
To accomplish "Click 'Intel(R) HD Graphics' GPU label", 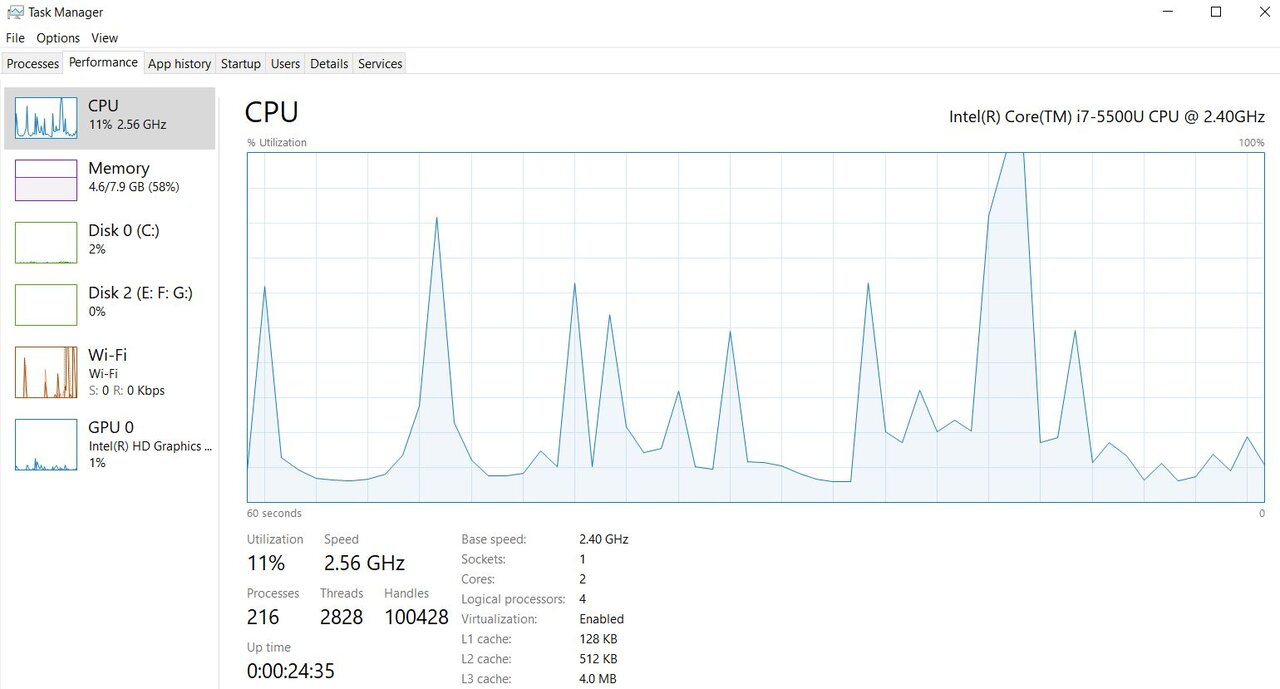I will tap(151, 446).
